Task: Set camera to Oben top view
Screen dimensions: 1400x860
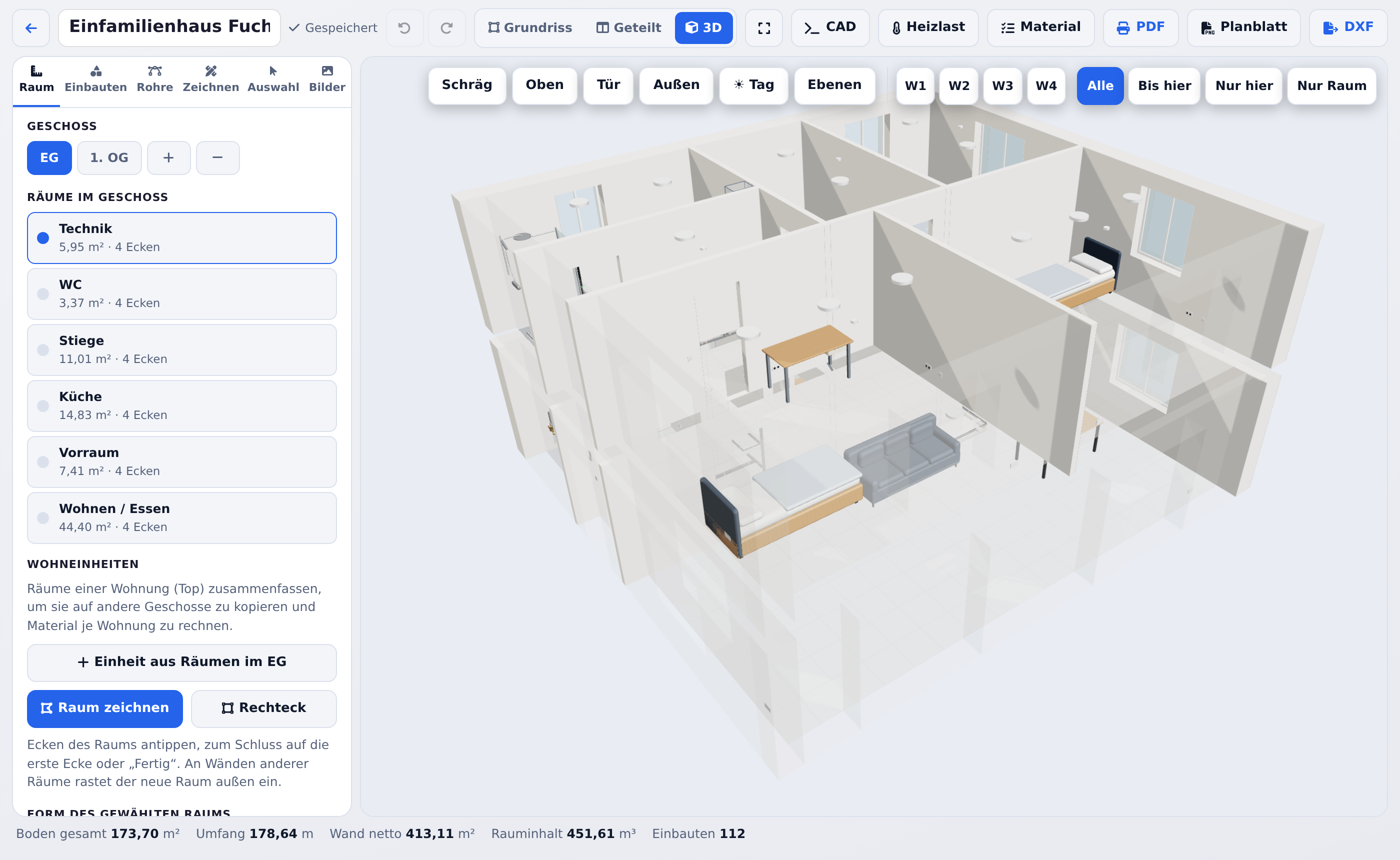Action: coord(544,85)
